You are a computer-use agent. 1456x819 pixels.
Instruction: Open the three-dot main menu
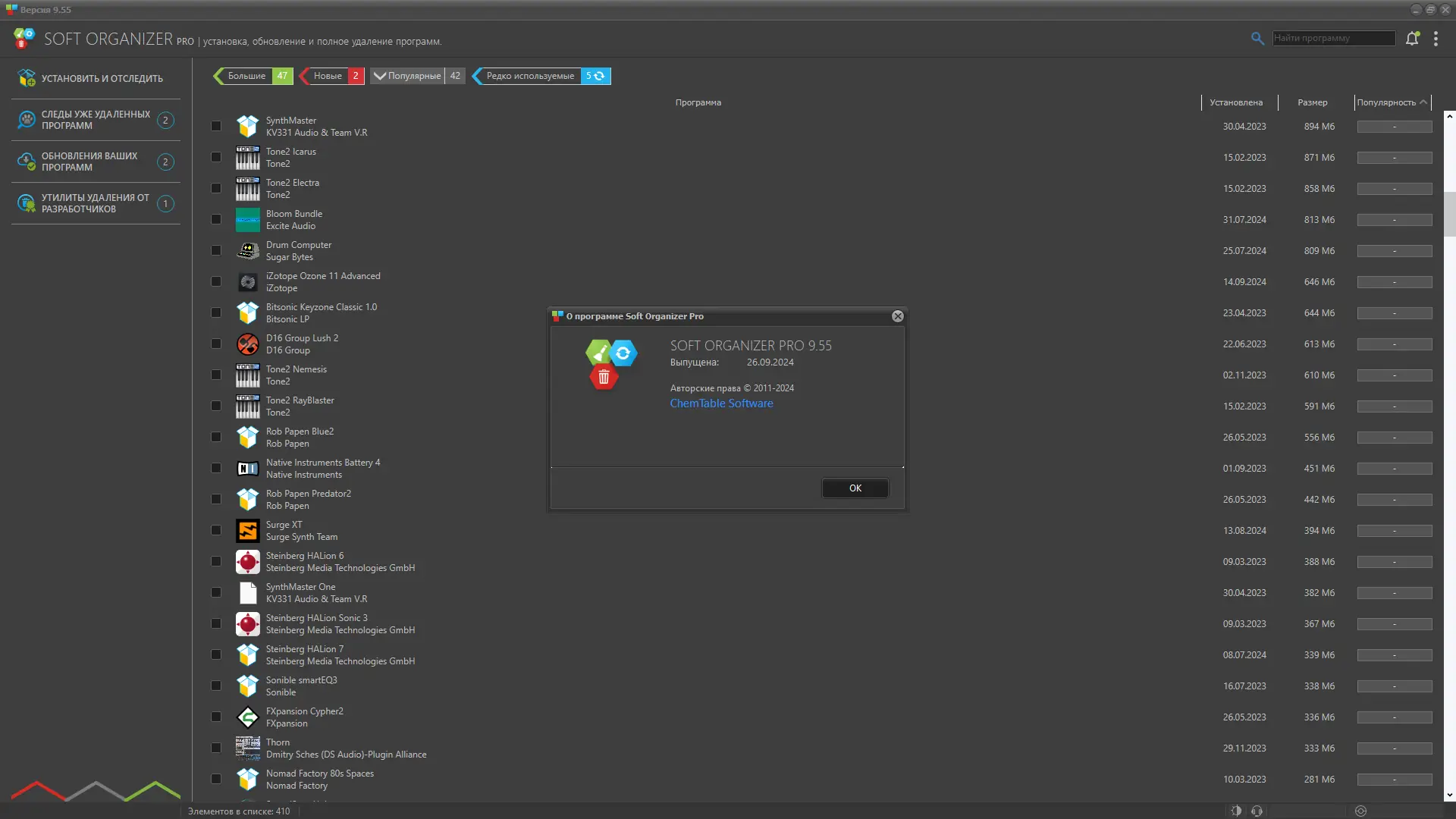(1436, 39)
